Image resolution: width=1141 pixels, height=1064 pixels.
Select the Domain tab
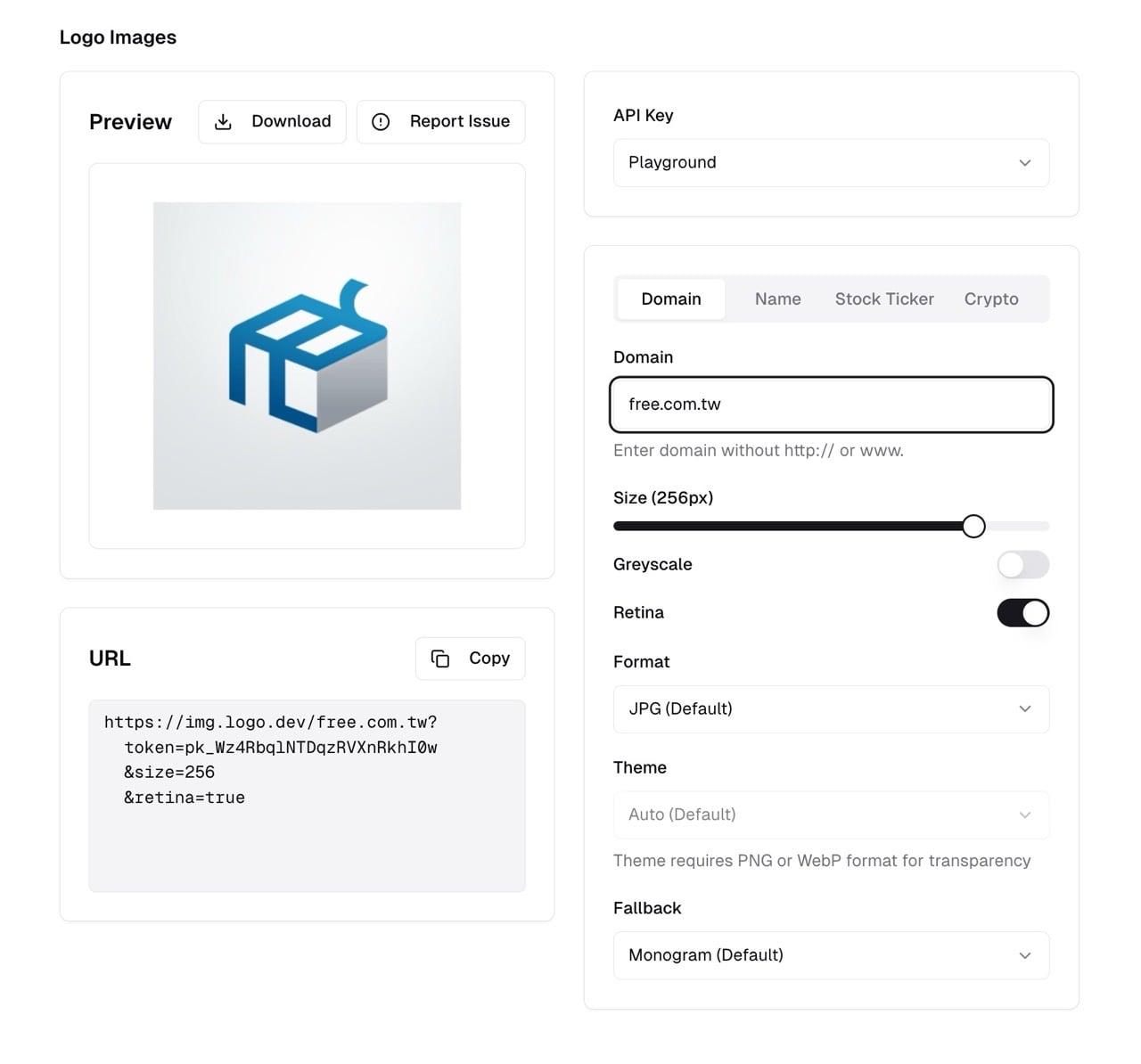pos(671,299)
